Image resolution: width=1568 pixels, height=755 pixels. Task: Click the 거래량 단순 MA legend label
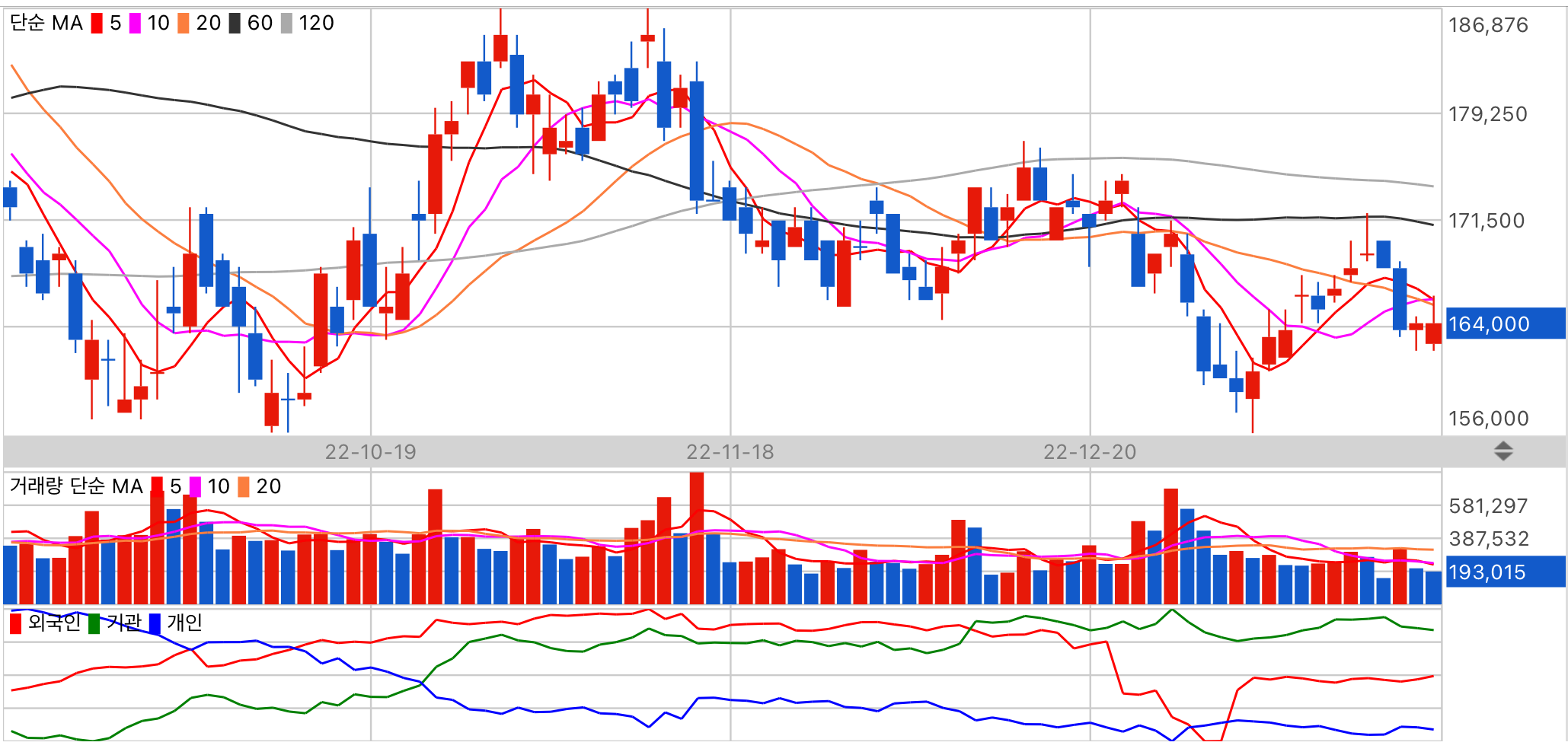76,486
